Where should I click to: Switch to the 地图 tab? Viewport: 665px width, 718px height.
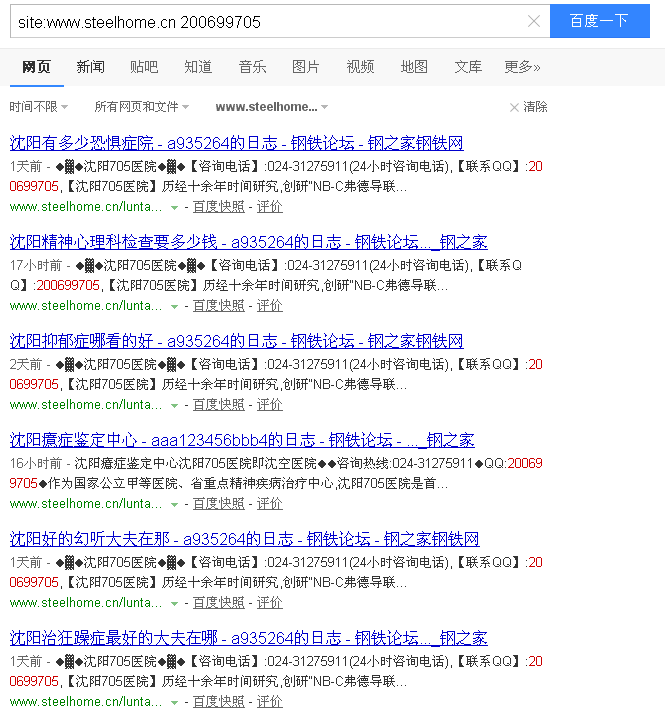tap(414, 67)
